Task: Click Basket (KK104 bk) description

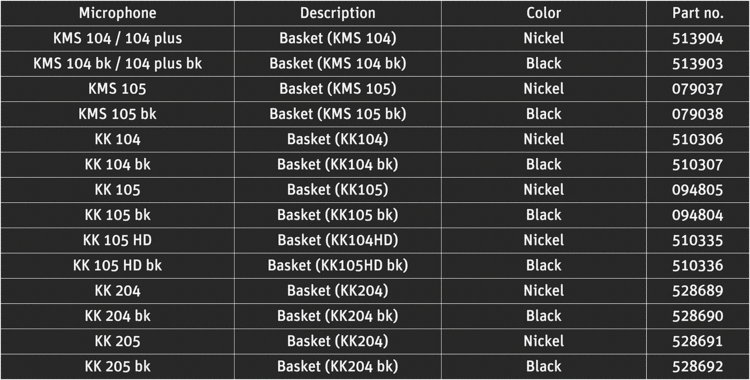Action: coord(338,165)
